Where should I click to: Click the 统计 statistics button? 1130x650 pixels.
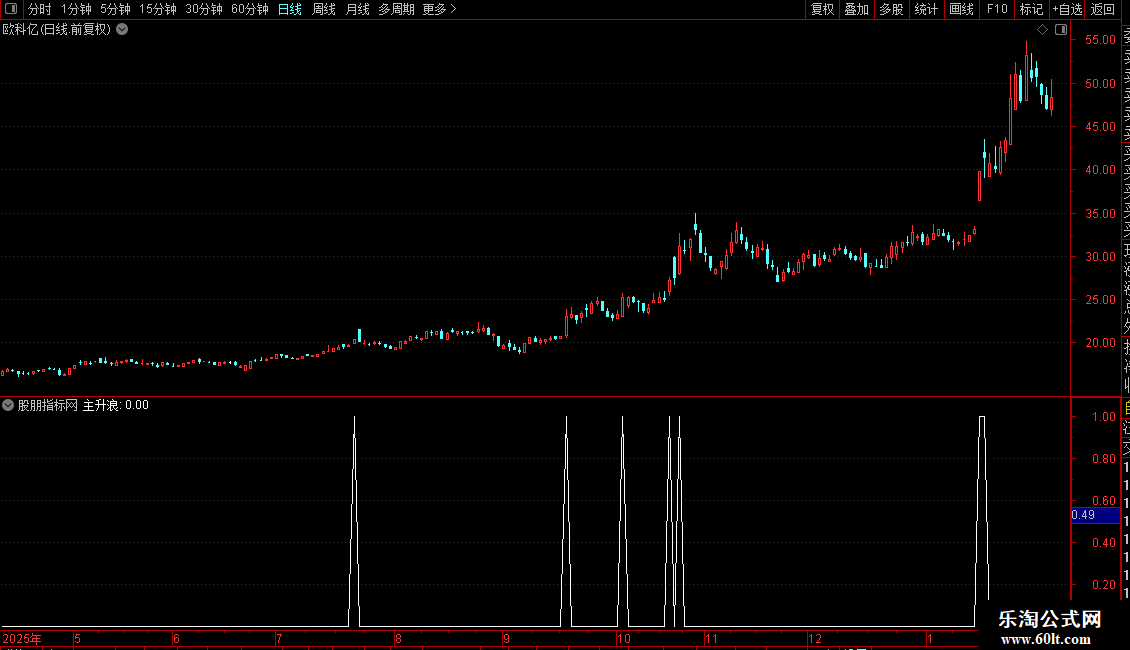926,9
